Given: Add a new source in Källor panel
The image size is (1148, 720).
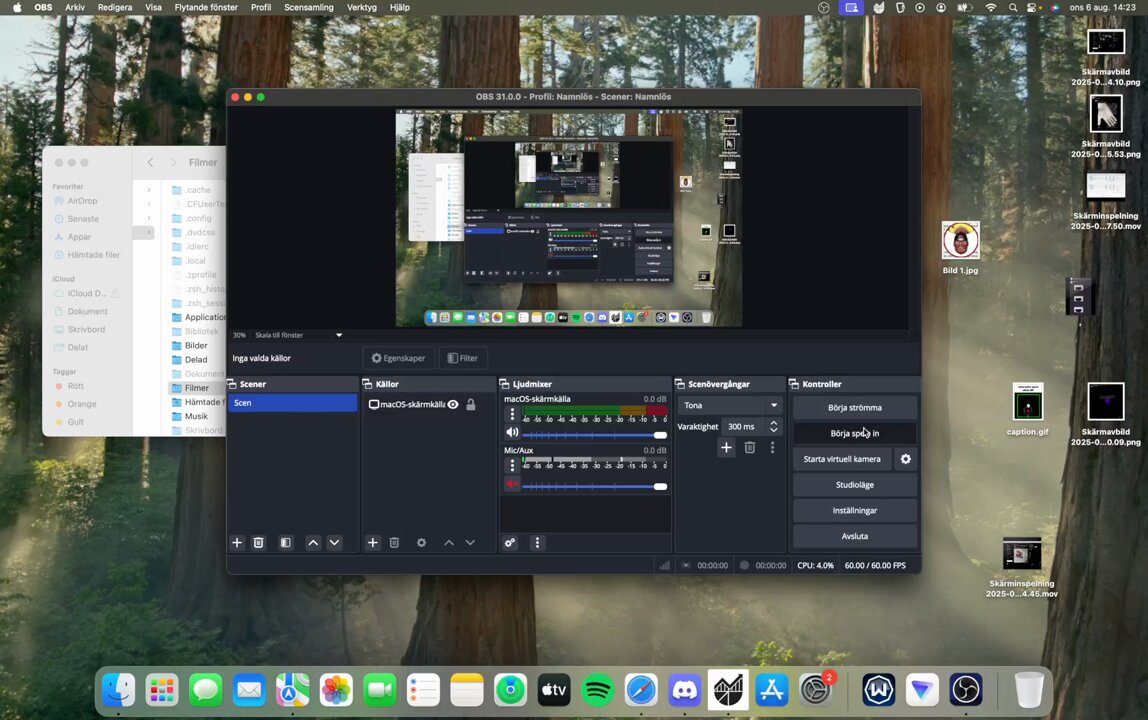Looking at the screenshot, I should point(373,543).
